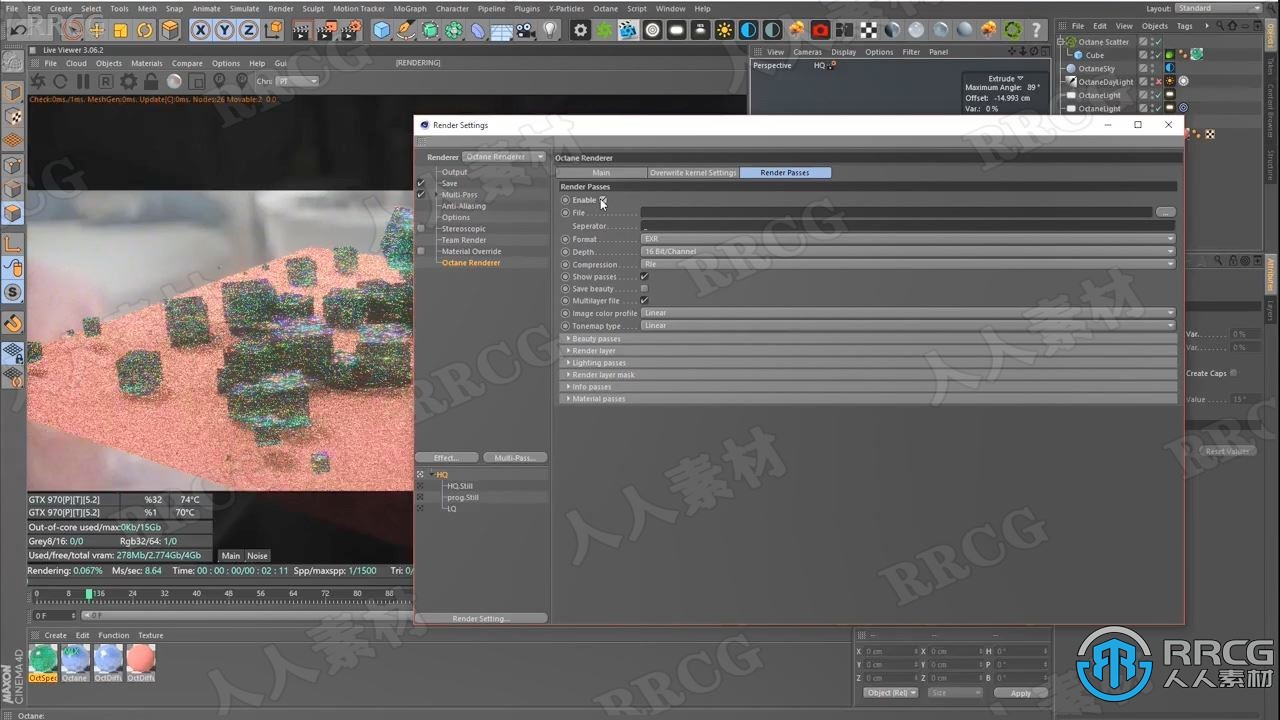
Task: Click the red Octane camera icon
Action: [x=821, y=30]
